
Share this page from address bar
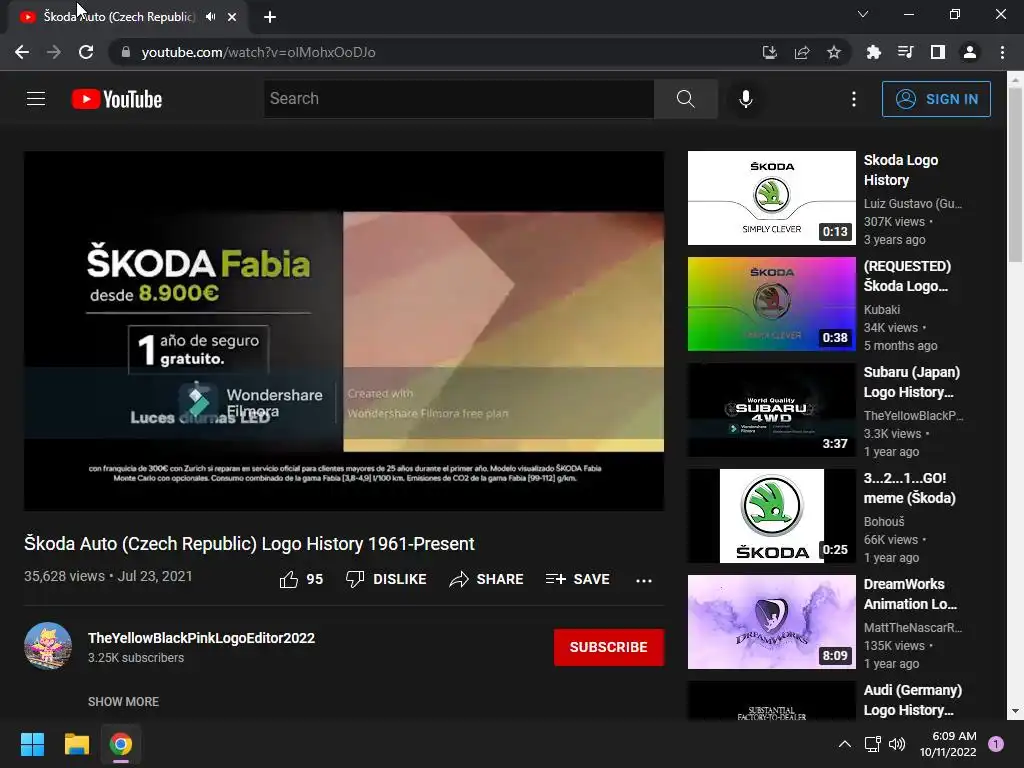coord(802,52)
